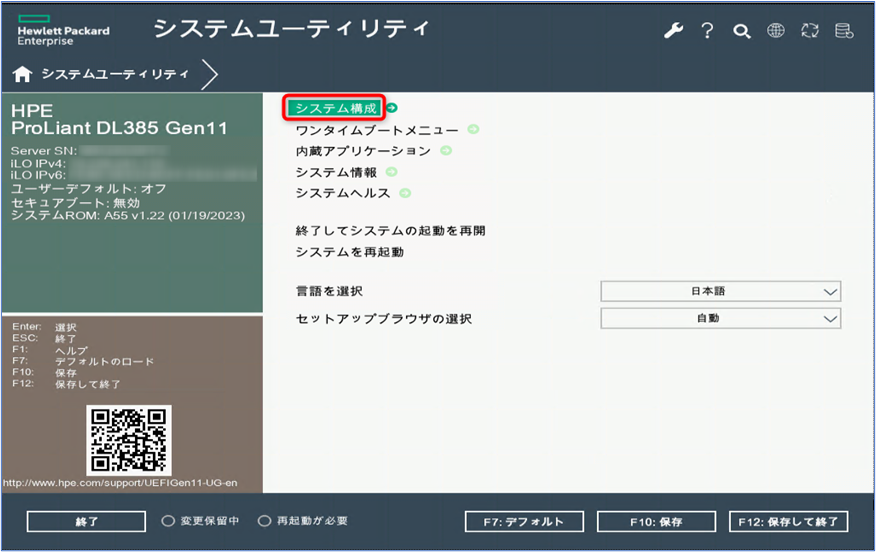This screenshot has width=876, height=552.
Task: Click the green arrow beside システム構成
Action: click(392, 108)
